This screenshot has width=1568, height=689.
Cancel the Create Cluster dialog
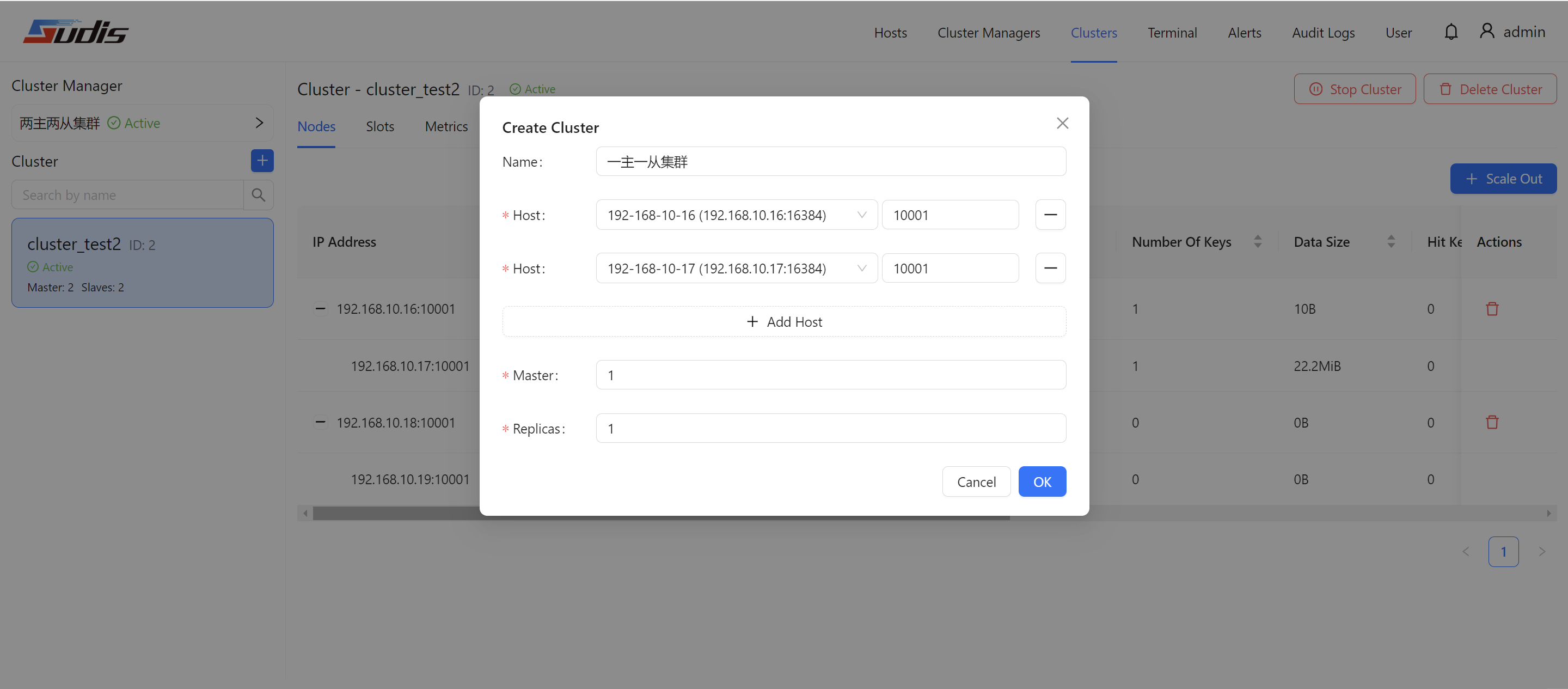976,481
